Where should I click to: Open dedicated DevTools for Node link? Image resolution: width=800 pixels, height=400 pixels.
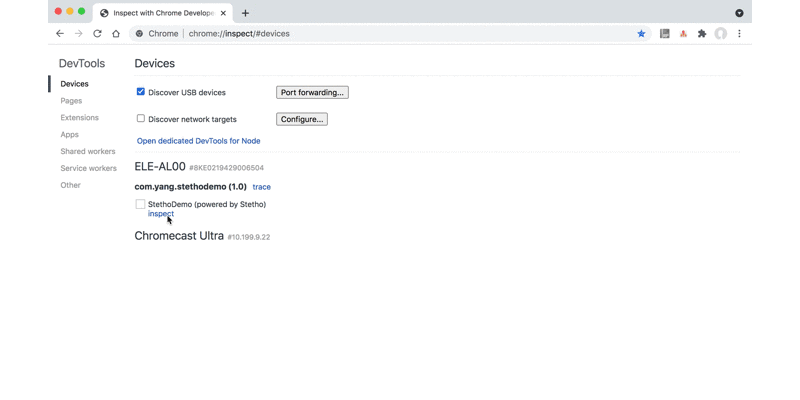click(198, 141)
